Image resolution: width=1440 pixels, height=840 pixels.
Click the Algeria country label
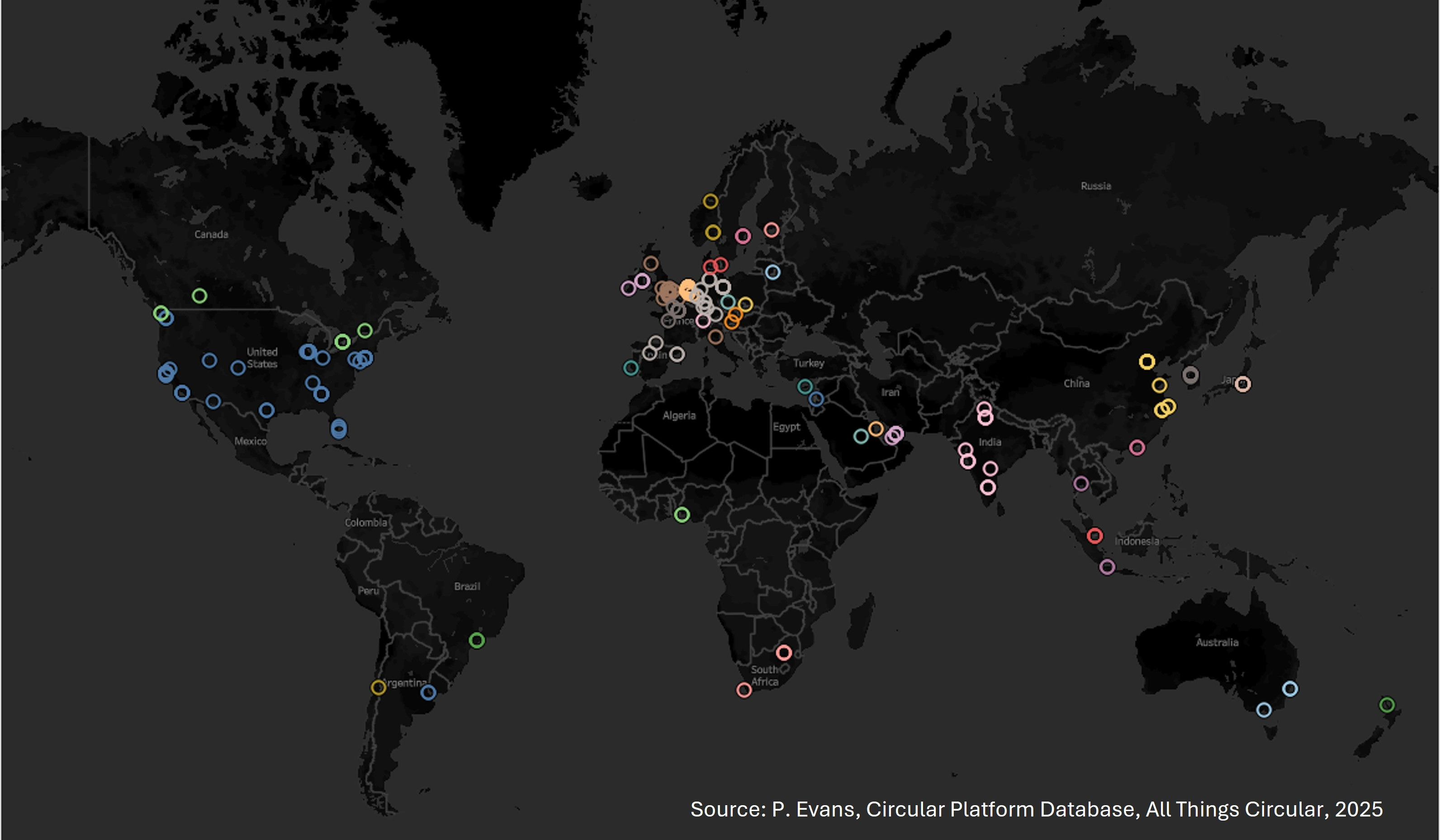[x=679, y=416]
